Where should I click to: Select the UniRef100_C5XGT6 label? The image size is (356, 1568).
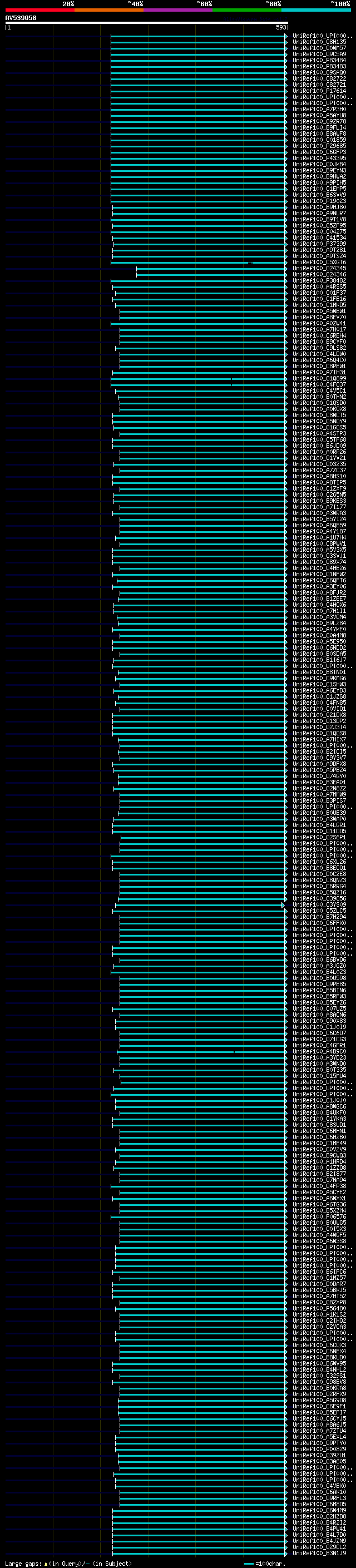pos(319,263)
